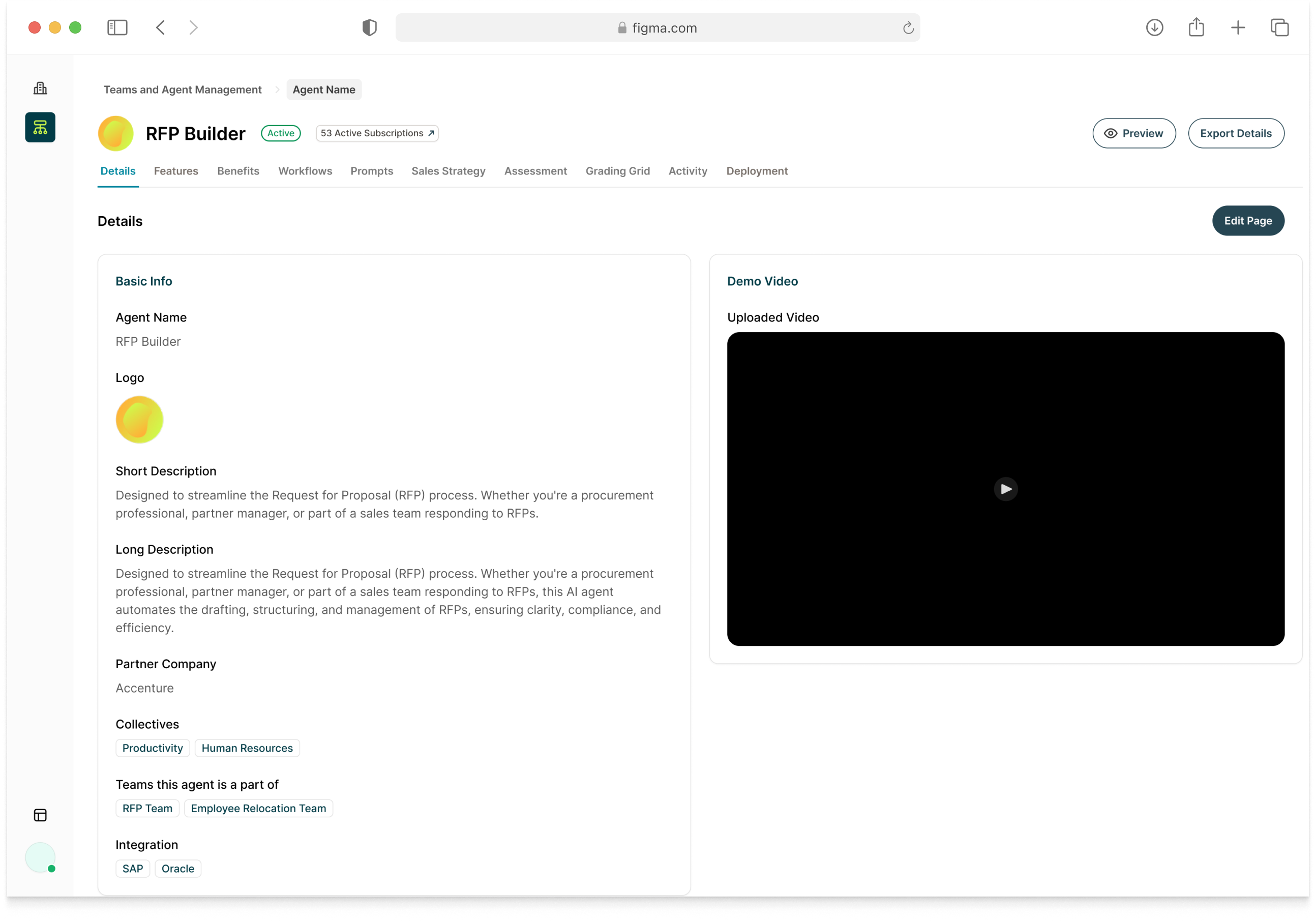Screen dimensions: 1316x921
Task: Switch to the Grading Grid tab
Action: 617,171
